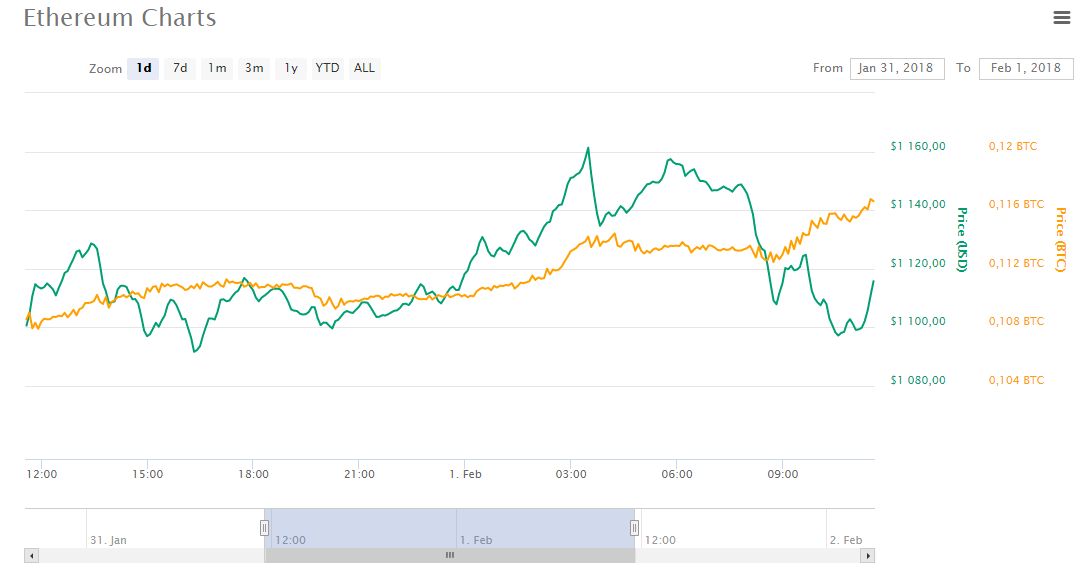
Task: Switch zoom to 1m
Action: click(217, 68)
